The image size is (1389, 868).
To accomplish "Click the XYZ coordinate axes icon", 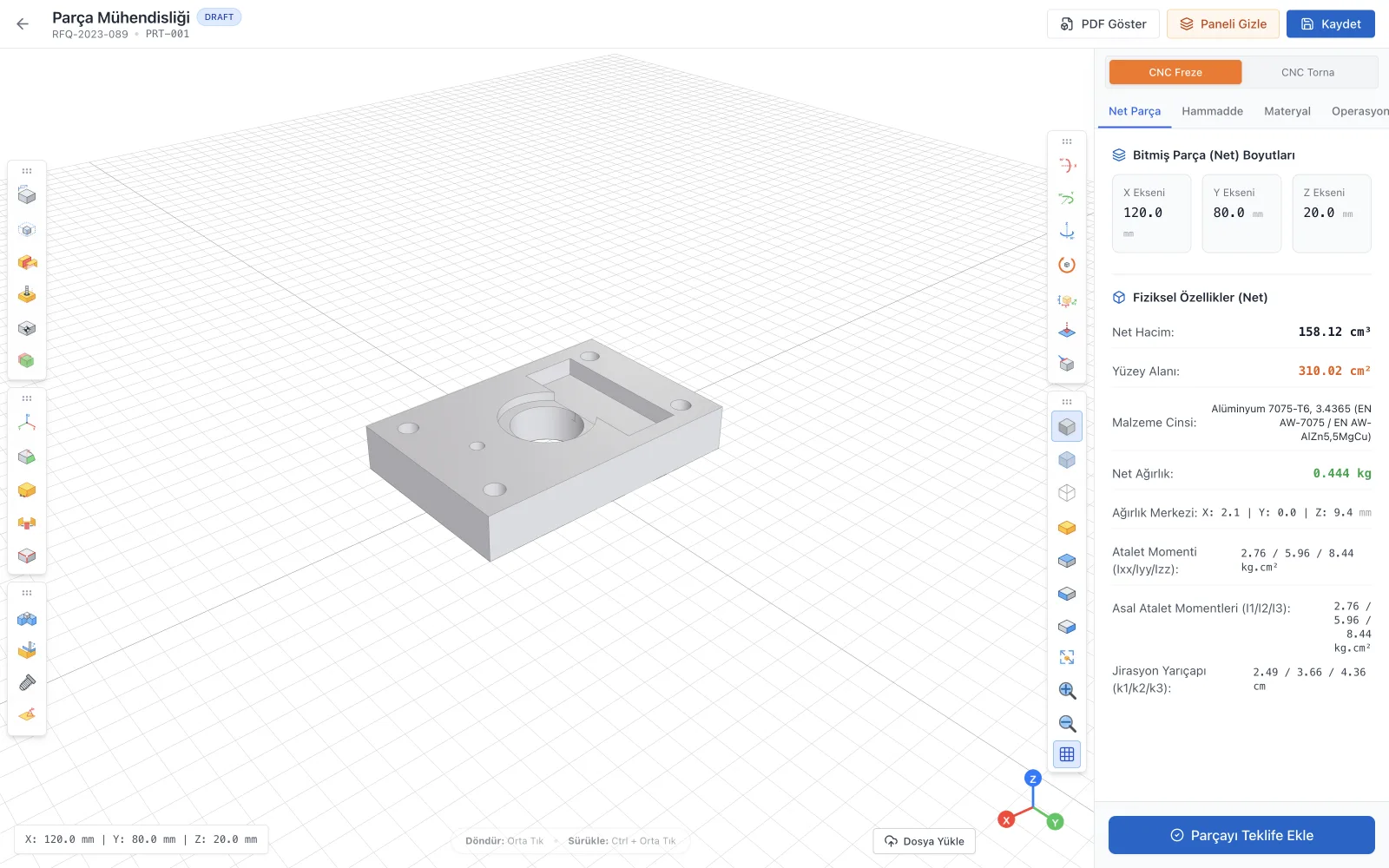I will coord(27,423).
